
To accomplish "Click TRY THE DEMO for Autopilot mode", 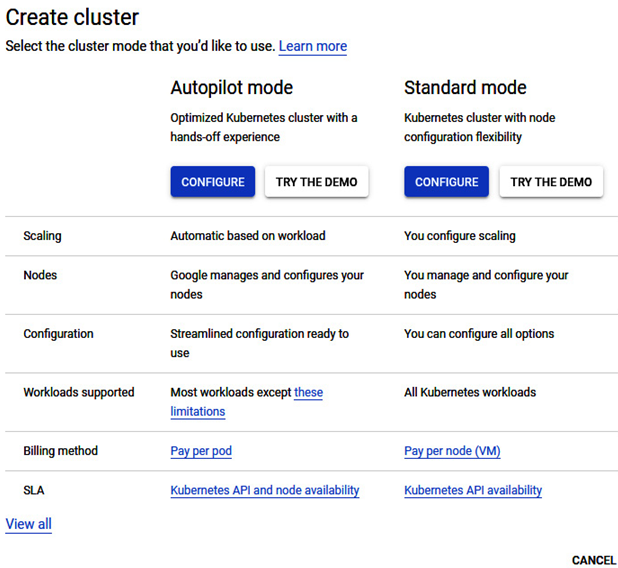I will [x=316, y=182].
